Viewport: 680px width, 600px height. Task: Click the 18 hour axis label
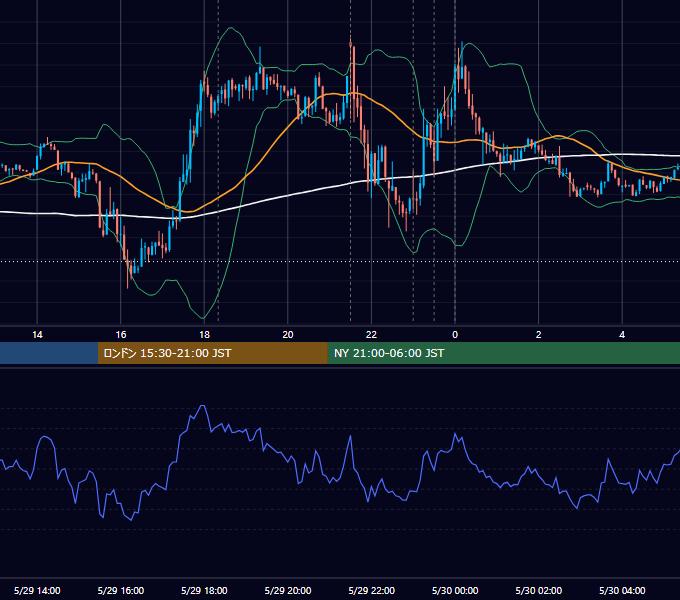coord(204,335)
